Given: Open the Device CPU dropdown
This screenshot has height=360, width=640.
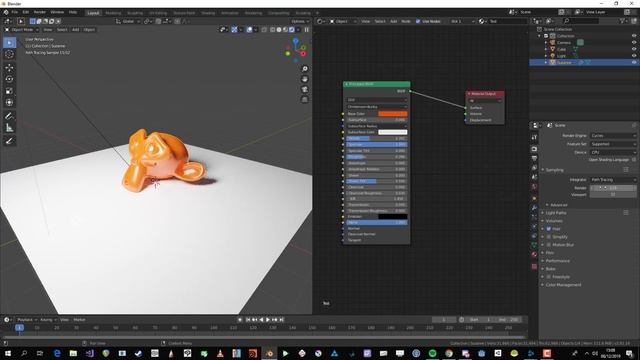Looking at the screenshot, I should click(x=613, y=152).
